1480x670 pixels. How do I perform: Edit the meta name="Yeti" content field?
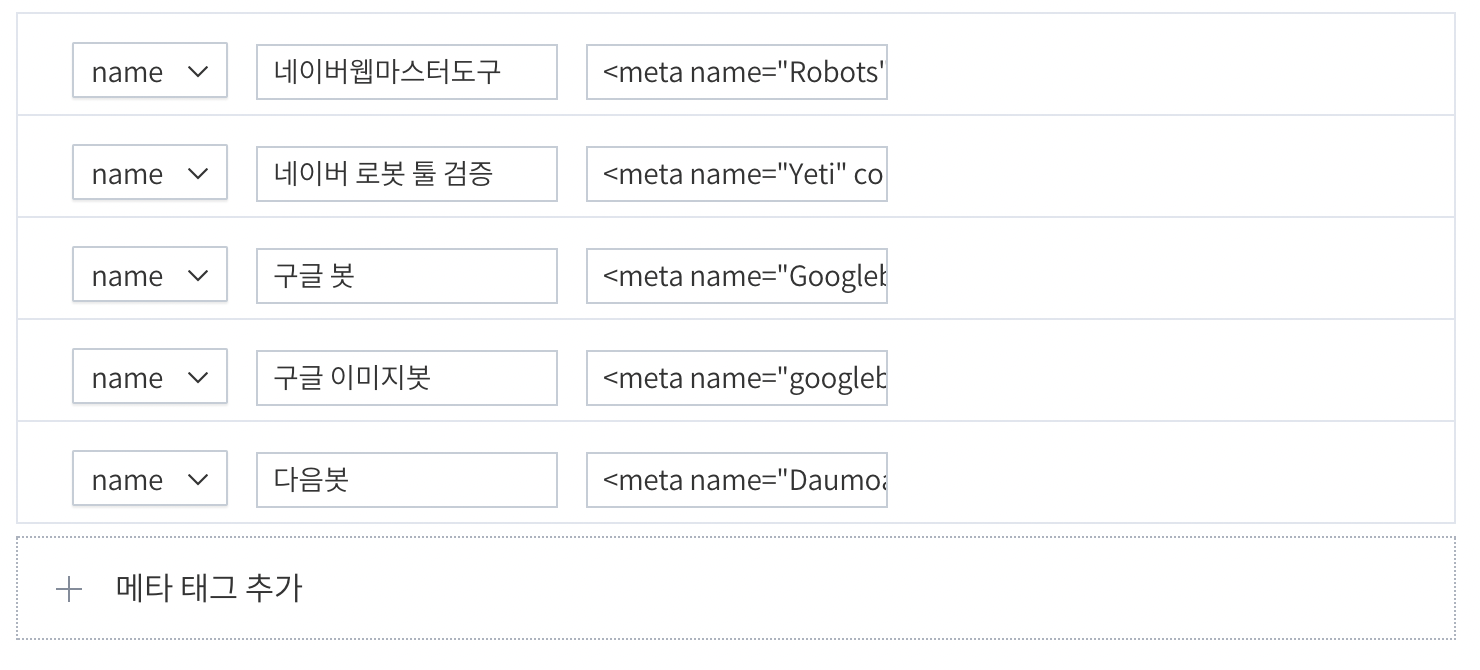(736, 174)
